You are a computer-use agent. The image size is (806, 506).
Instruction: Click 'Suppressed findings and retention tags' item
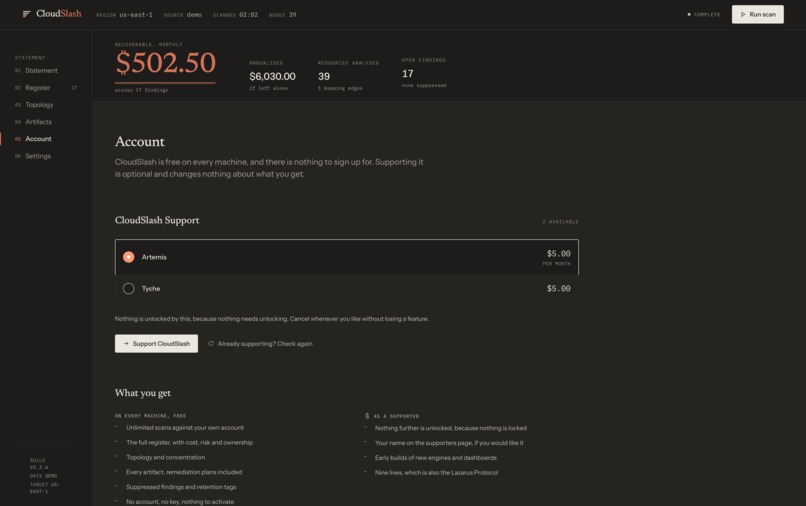[181, 487]
